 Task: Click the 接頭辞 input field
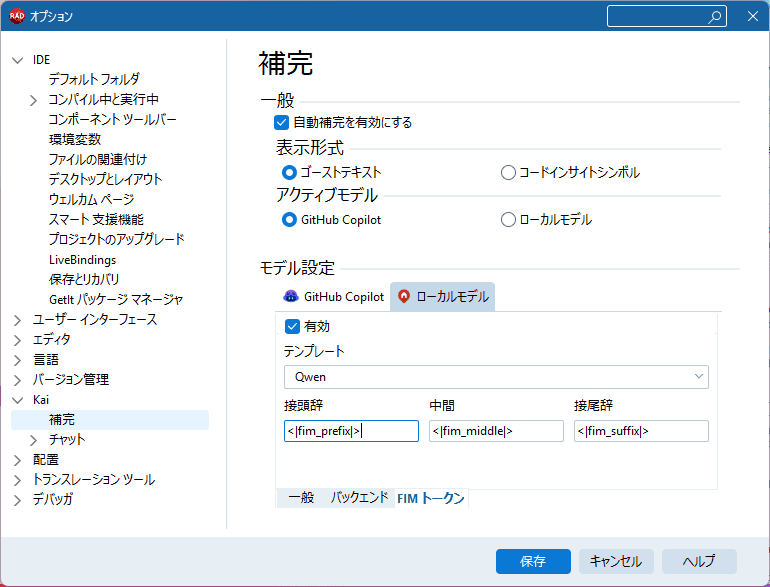point(351,431)
